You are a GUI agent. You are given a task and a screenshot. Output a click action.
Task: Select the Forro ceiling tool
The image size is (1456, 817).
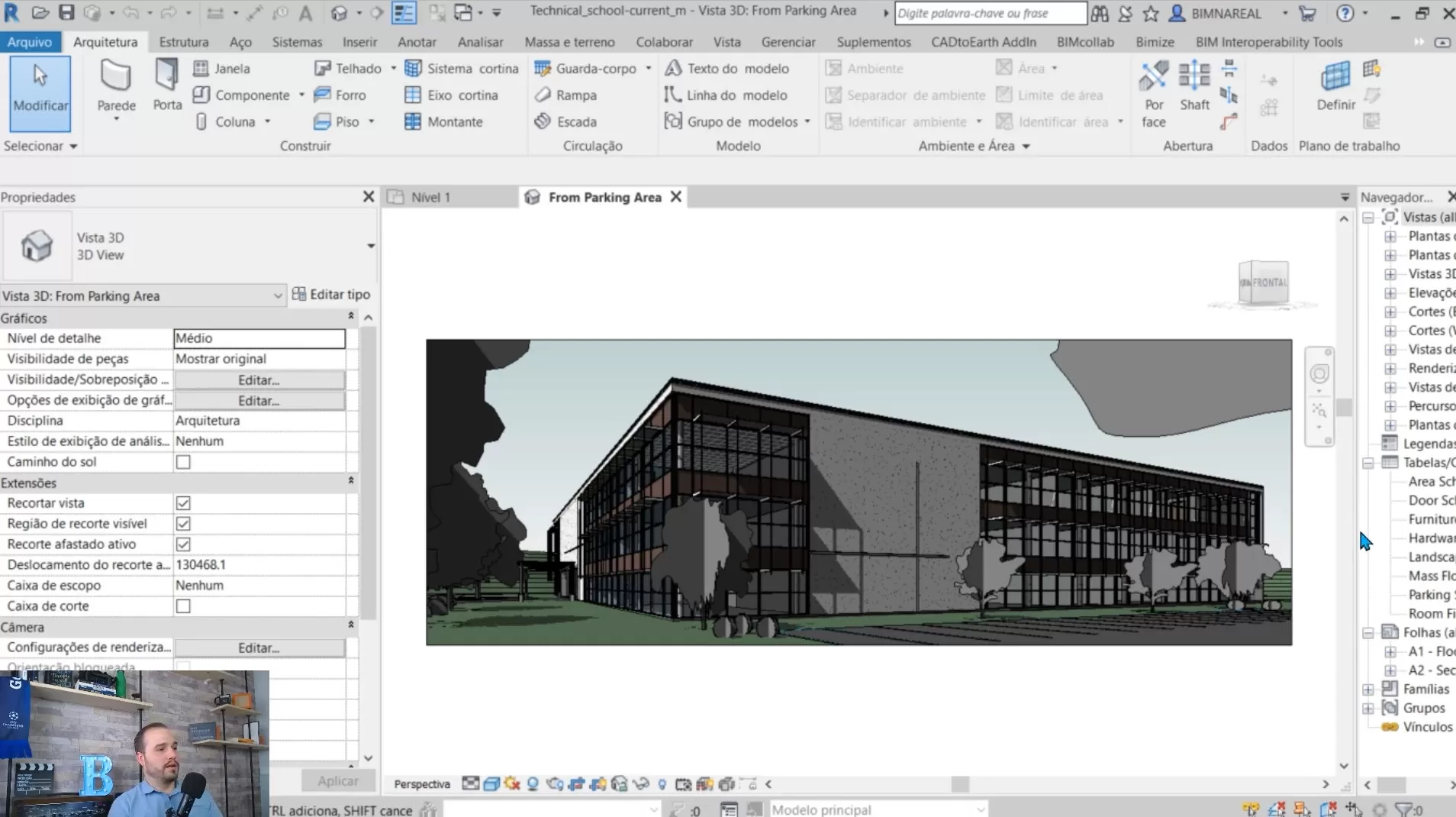340,95
